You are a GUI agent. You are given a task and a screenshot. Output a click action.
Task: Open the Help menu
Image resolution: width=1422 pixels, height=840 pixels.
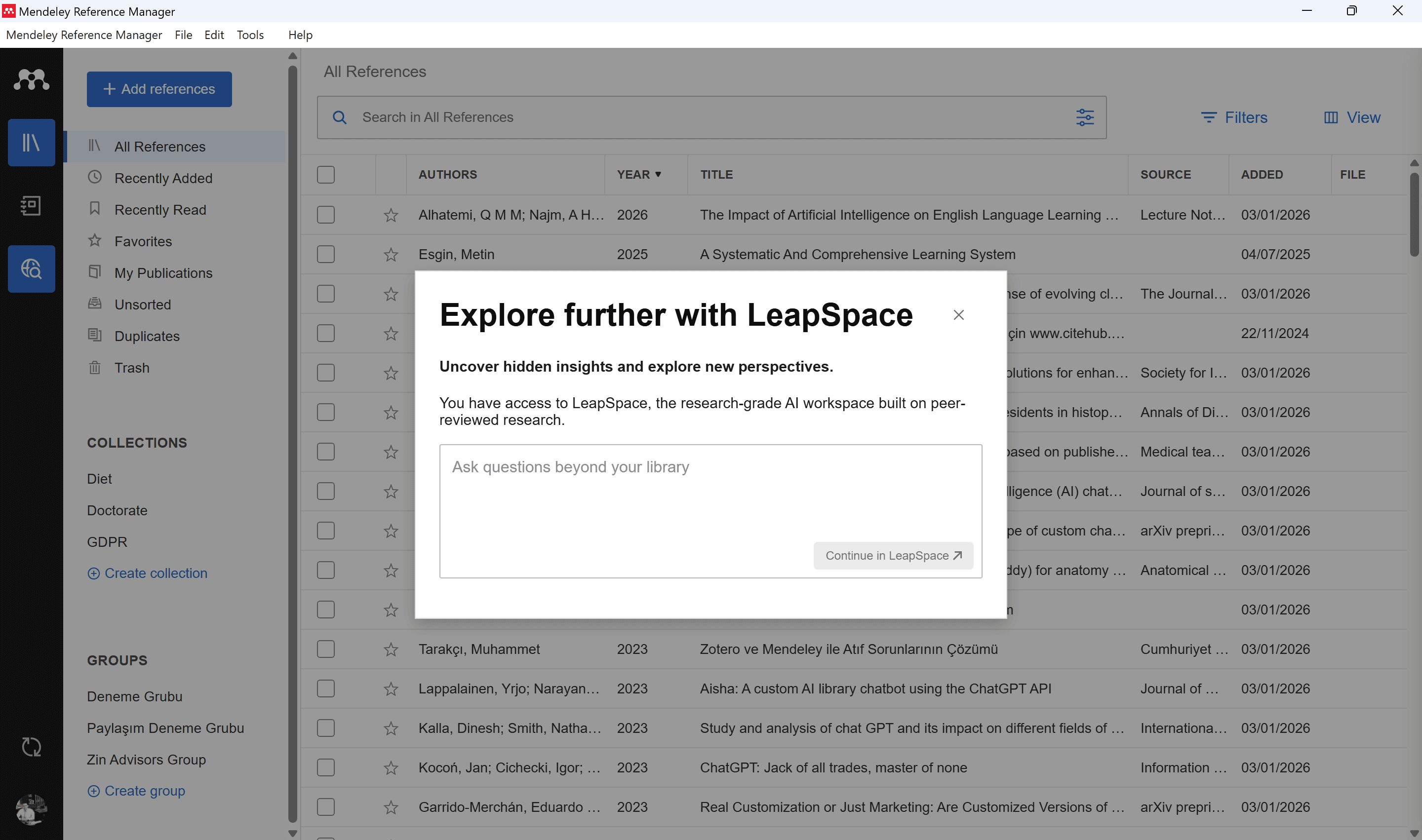300,35
